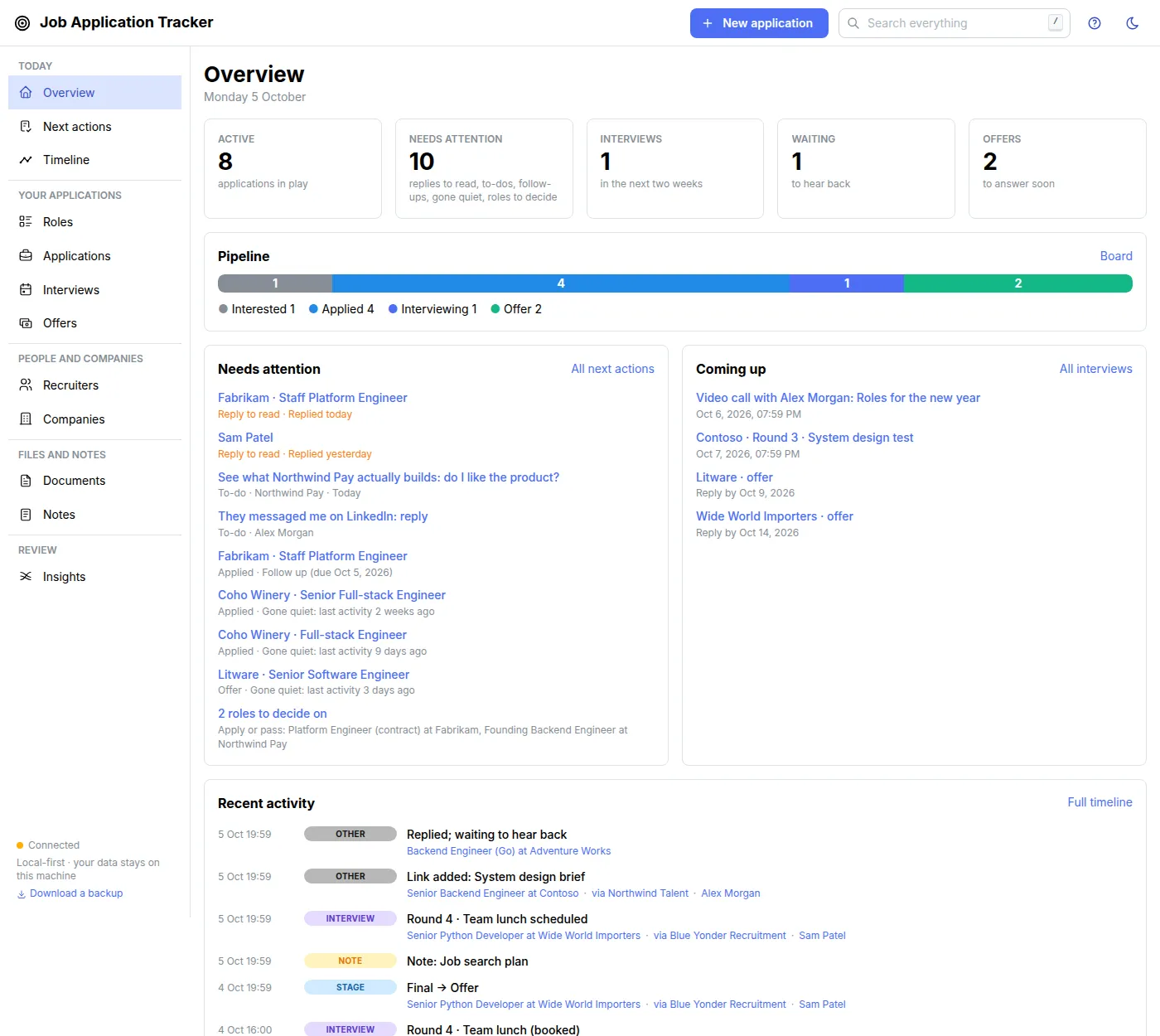Open Contoso Round 3 System design test

tap(805, 438)
